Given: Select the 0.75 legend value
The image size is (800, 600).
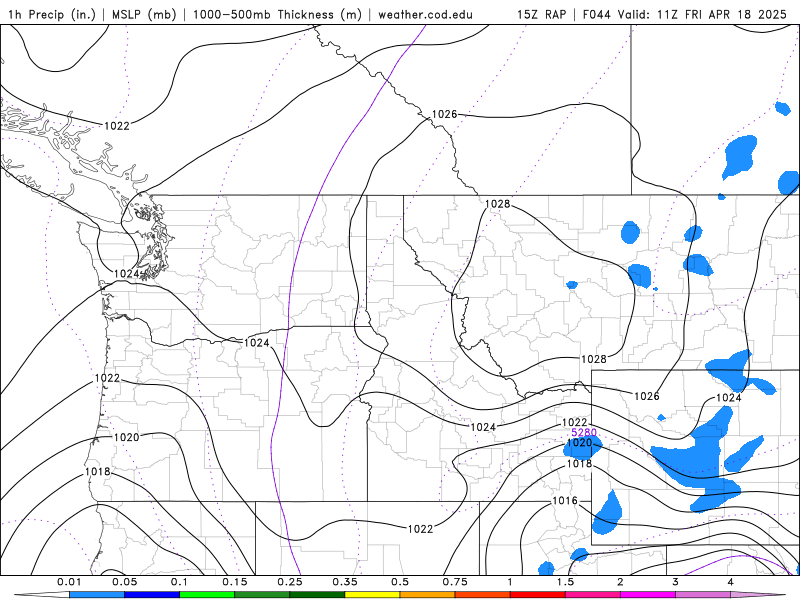Looking at the screenshot, I should pos(455,582).
